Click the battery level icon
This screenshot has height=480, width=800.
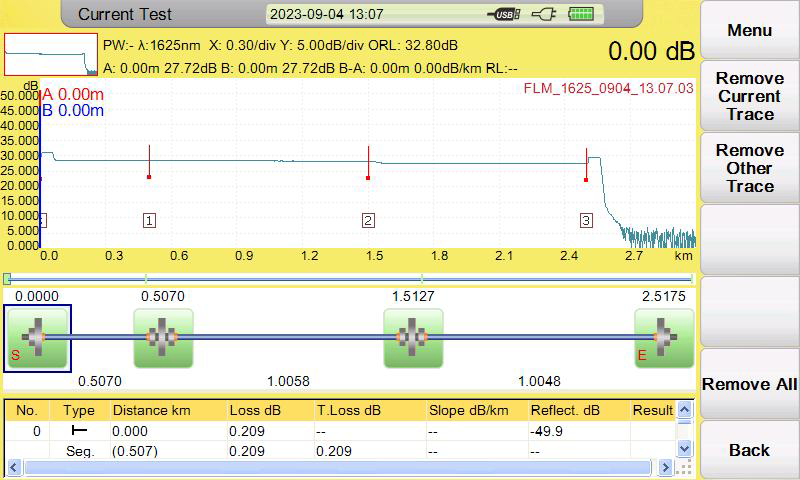(x=581, y=14)
